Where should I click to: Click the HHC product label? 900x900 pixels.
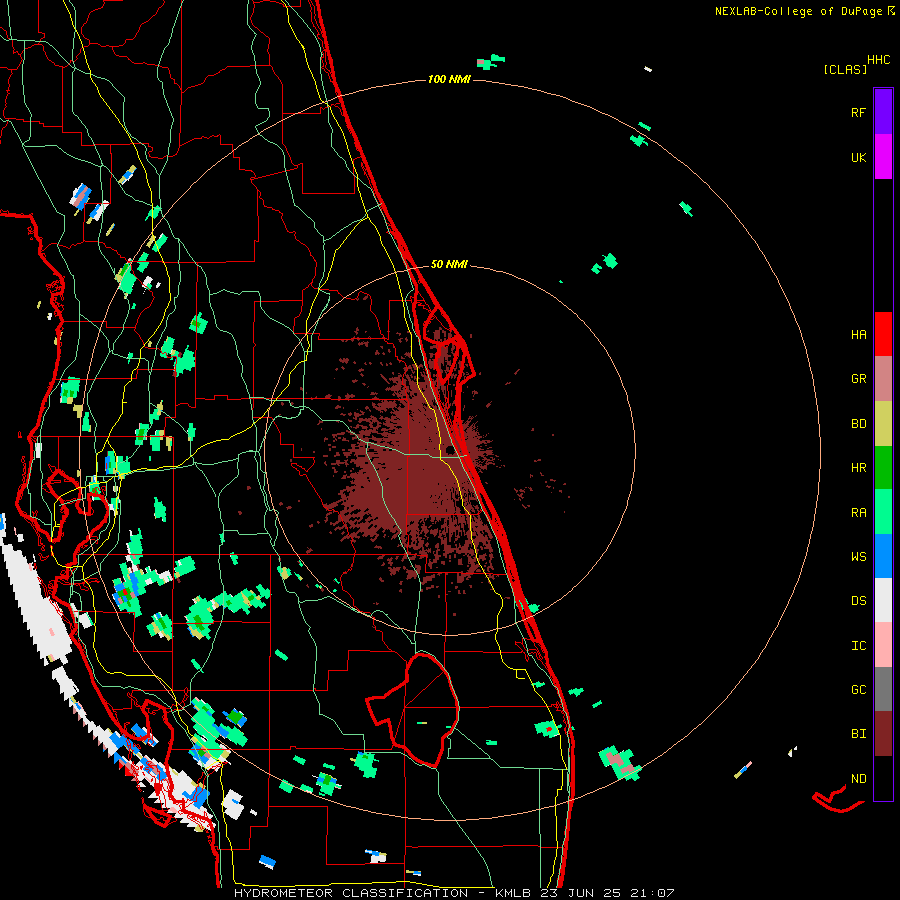[x=879, y=60]
